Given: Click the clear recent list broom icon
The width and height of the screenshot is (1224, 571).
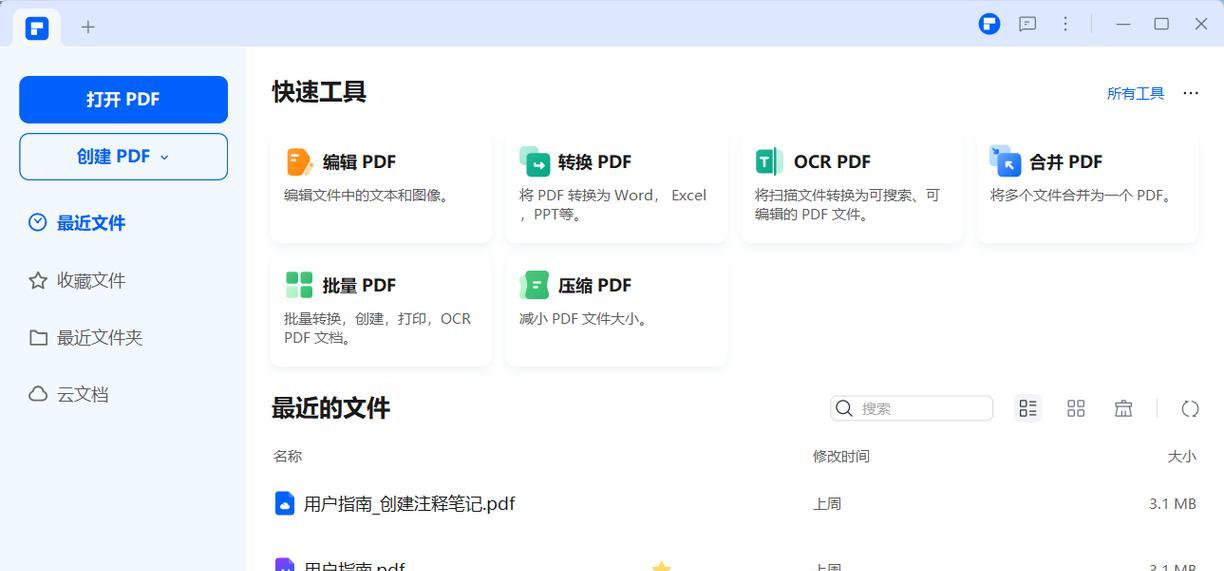Looking at the screenshot, I should pyautogui.click(x=1123, y=408).
